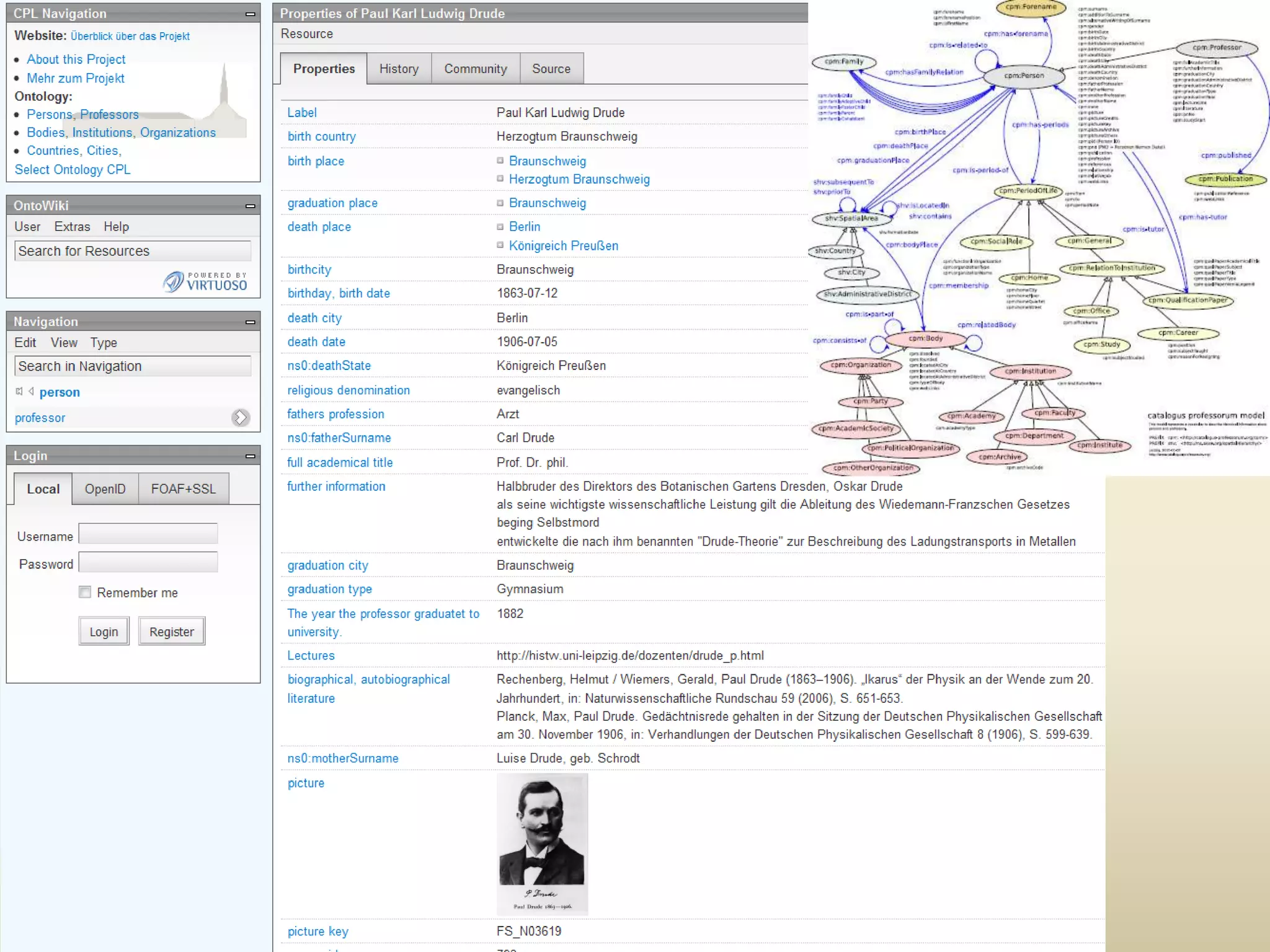The height and width of the screenshot is (952, 1270).
Task: Click the ns0:fatherSurname property link
Action: (339, 438)
